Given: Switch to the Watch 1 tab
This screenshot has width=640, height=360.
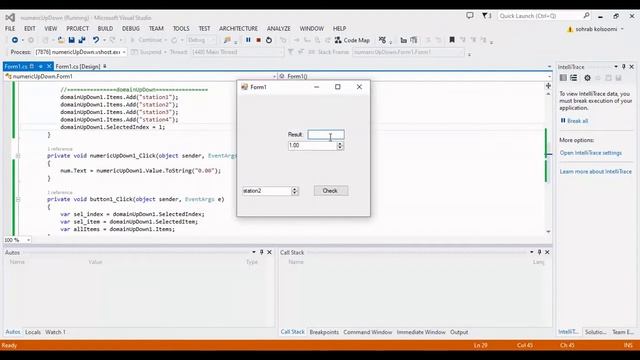Looking at the screenshot, I should pyautogui.click(x=55, y=332).
